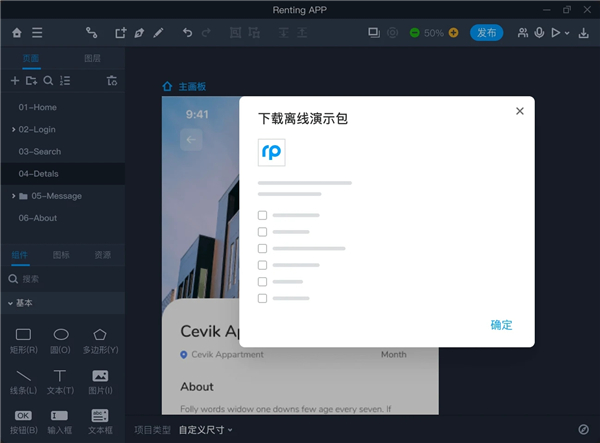600x443 pixels.
Task: Select the pencil drawing tool
Action: [158, 33]
